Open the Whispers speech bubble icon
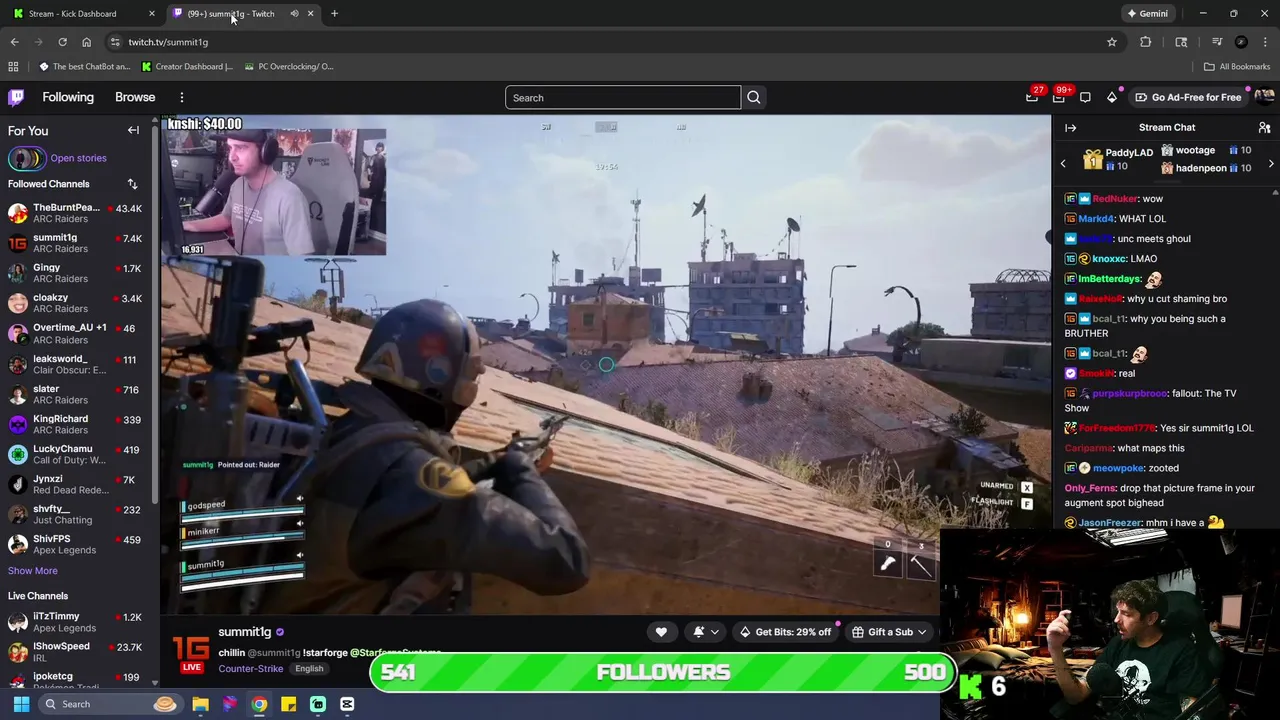The height and width of the screenshot is (720, 1280). click(1085, 97)
